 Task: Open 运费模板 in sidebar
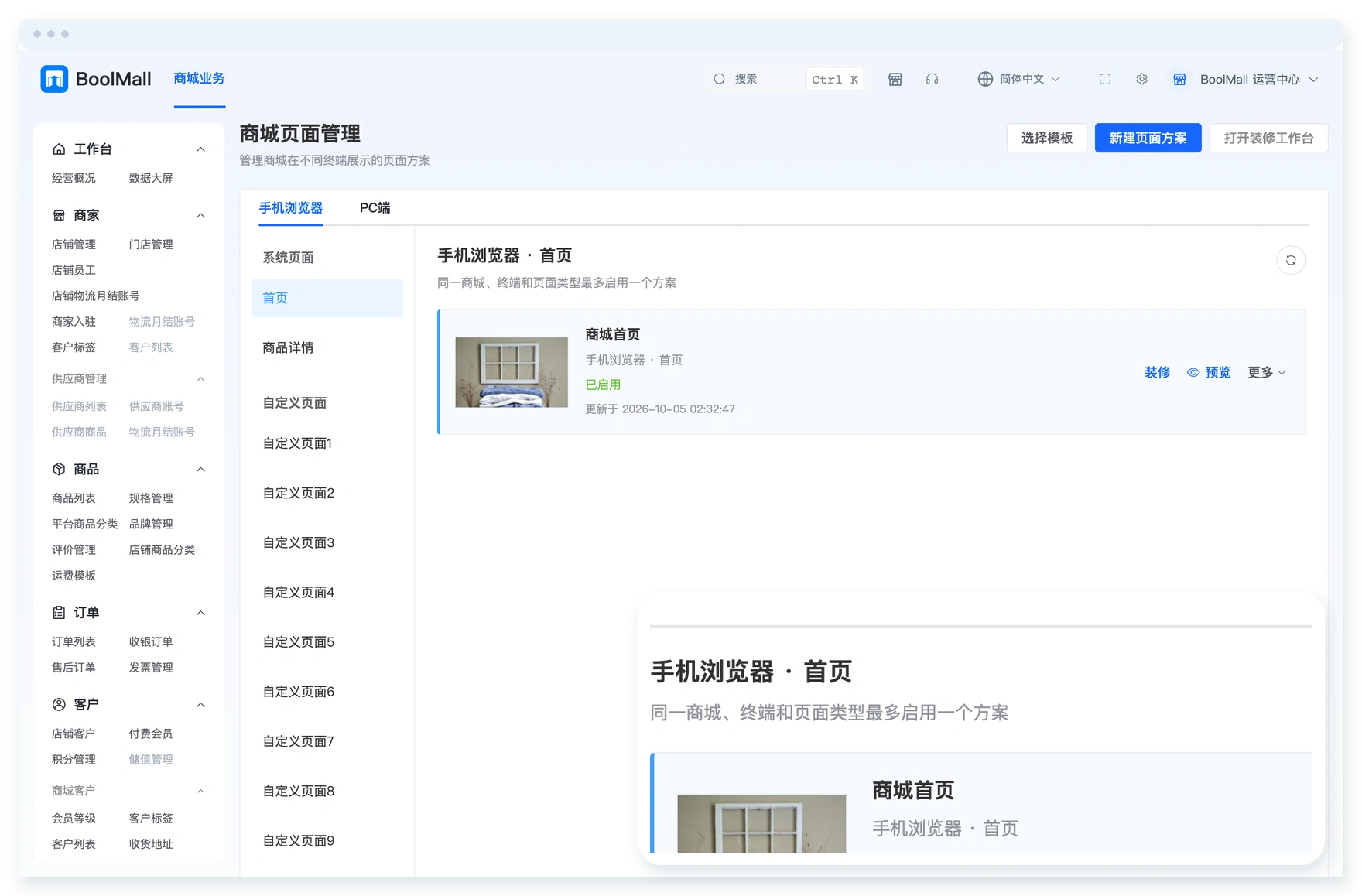pyautogui.click(x=74, y=575)
